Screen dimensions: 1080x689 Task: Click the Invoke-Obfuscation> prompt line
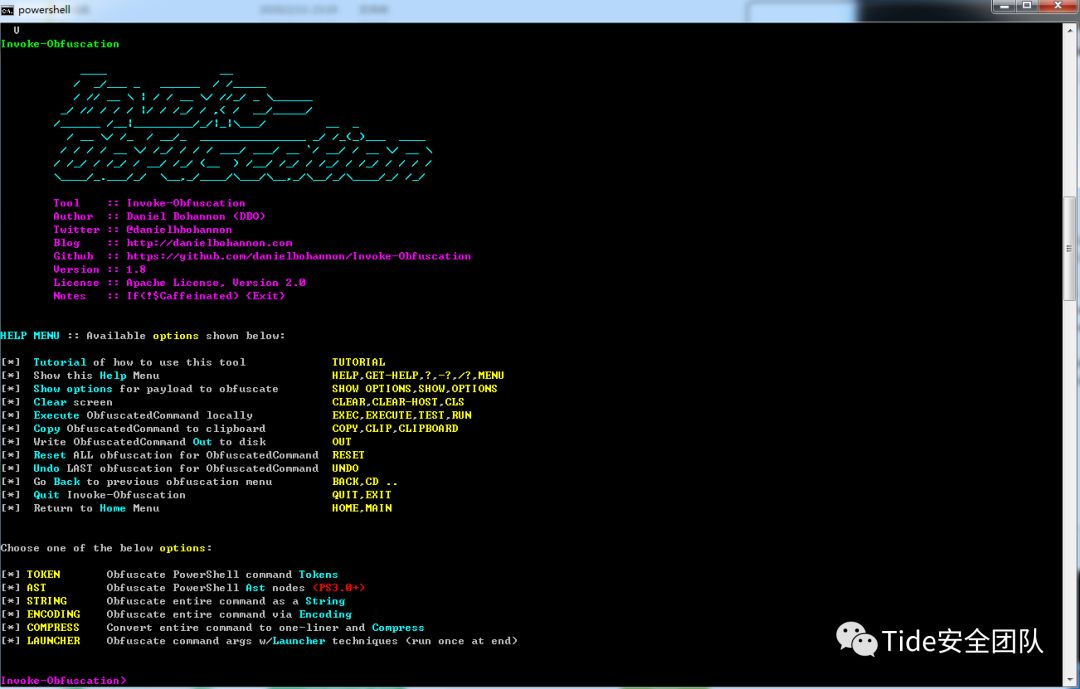click(x=63, y=681)
